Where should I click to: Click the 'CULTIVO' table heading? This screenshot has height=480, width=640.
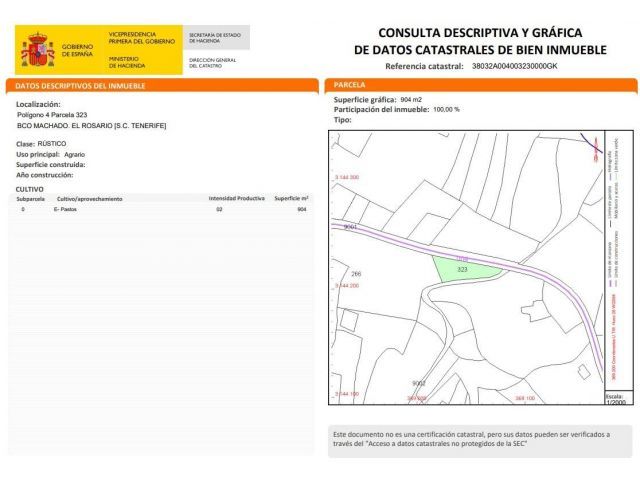point(29,189)
